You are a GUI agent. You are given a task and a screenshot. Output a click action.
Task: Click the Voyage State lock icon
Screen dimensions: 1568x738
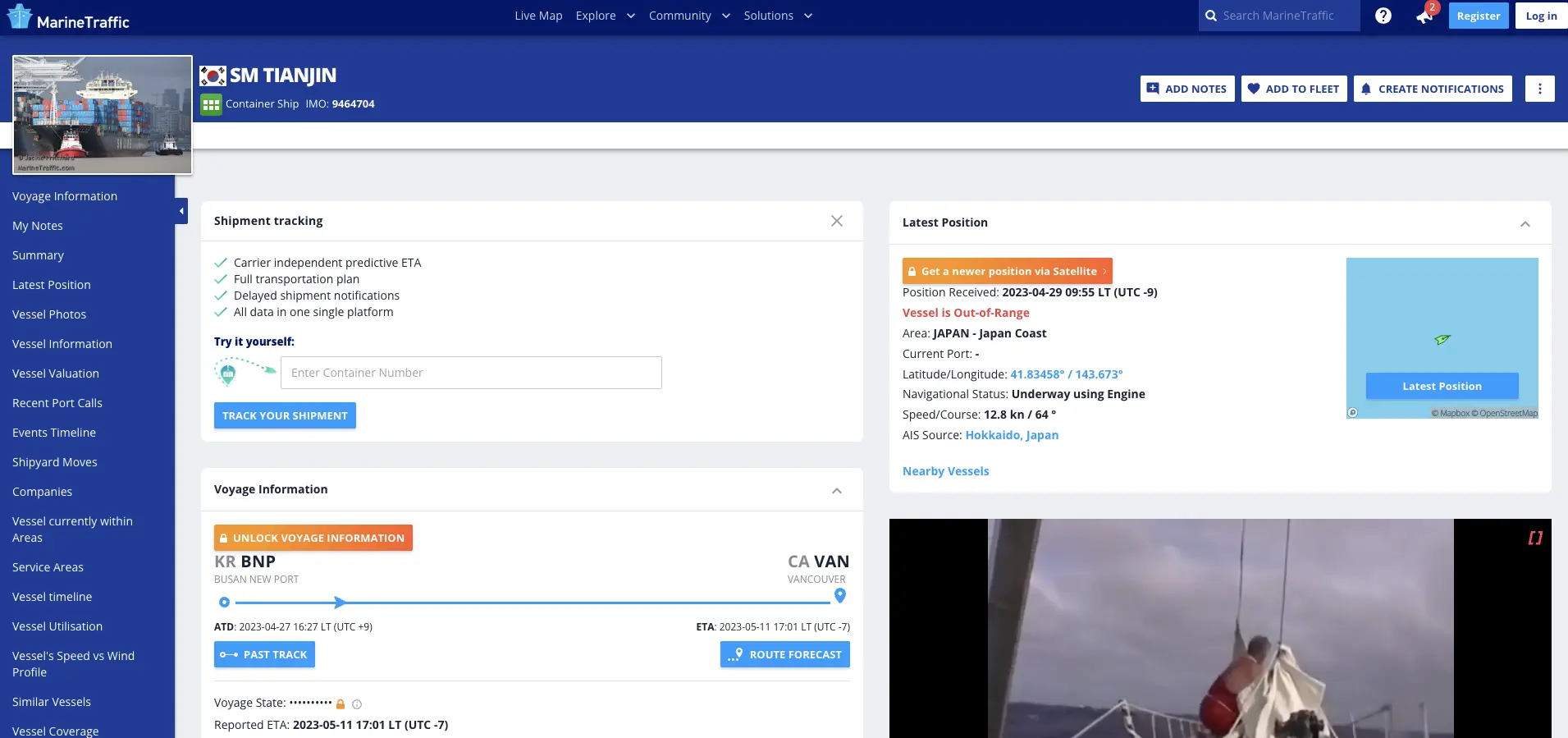pyautogui.click(x=341, y=704)
